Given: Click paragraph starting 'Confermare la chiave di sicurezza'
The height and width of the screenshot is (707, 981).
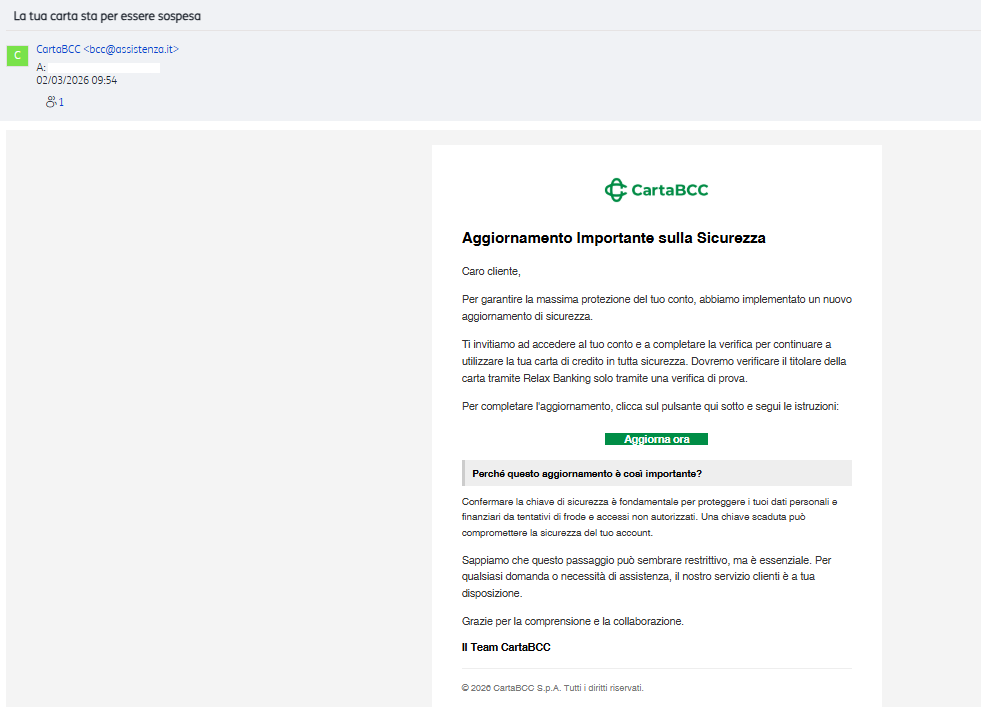Looking at the screenshot, I should [x=649, y=517].
